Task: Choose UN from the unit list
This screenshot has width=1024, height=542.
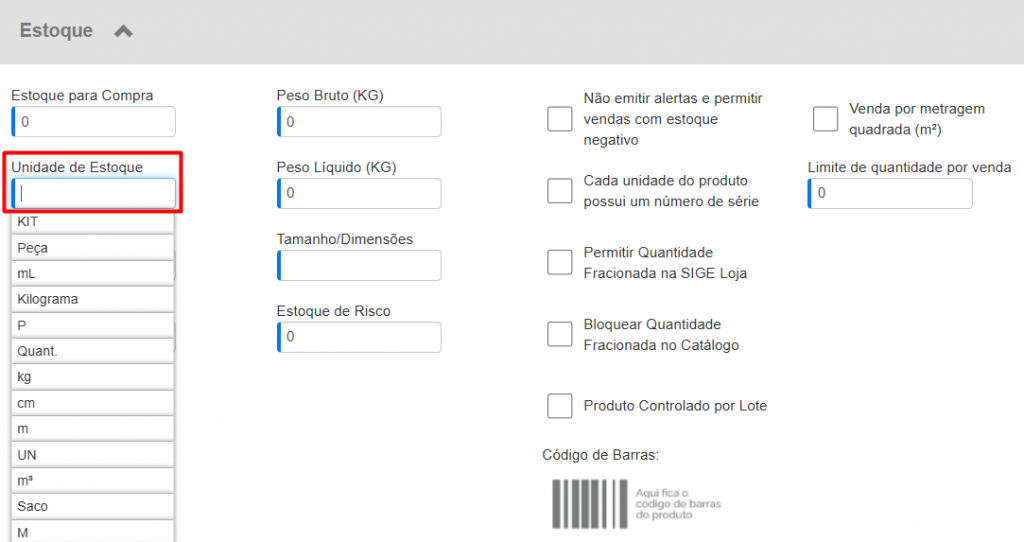Action: pos(93,455)
